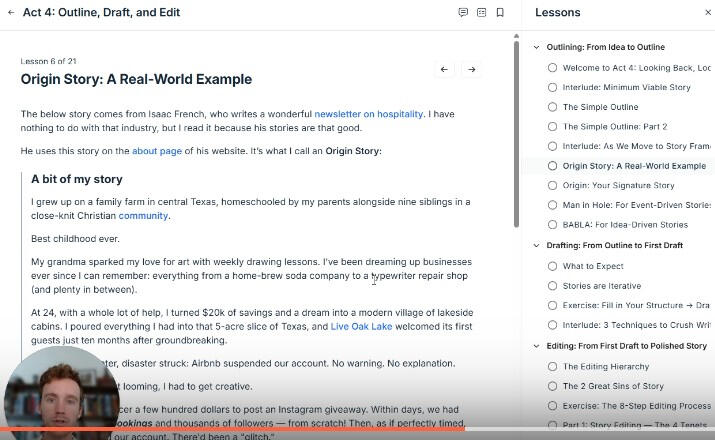Click the back arrow beside Act 4 title
This screenshot has height=440, width=715.
click(x=11, y=13)
